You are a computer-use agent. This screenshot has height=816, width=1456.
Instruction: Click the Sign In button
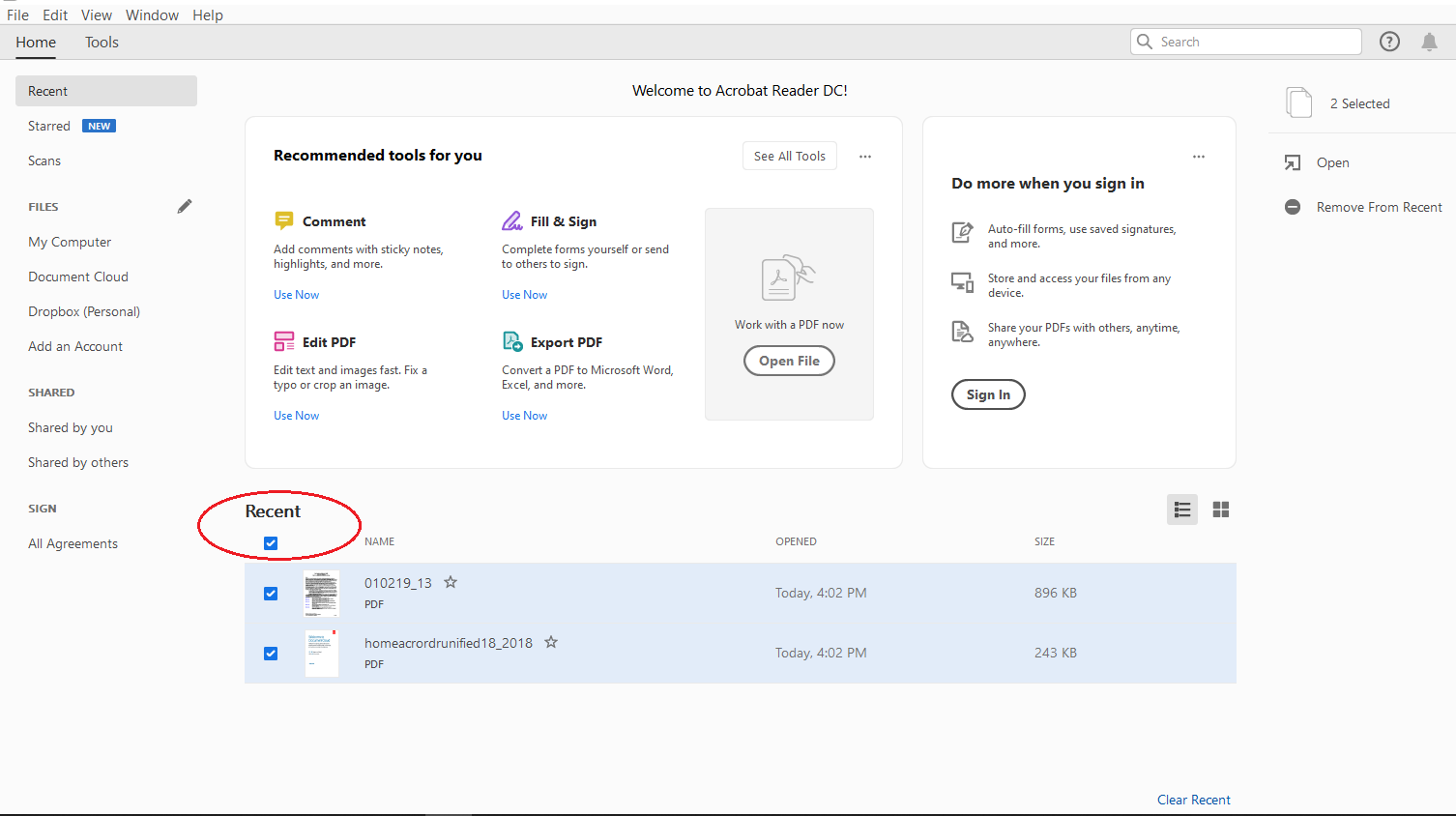point(988,394)
